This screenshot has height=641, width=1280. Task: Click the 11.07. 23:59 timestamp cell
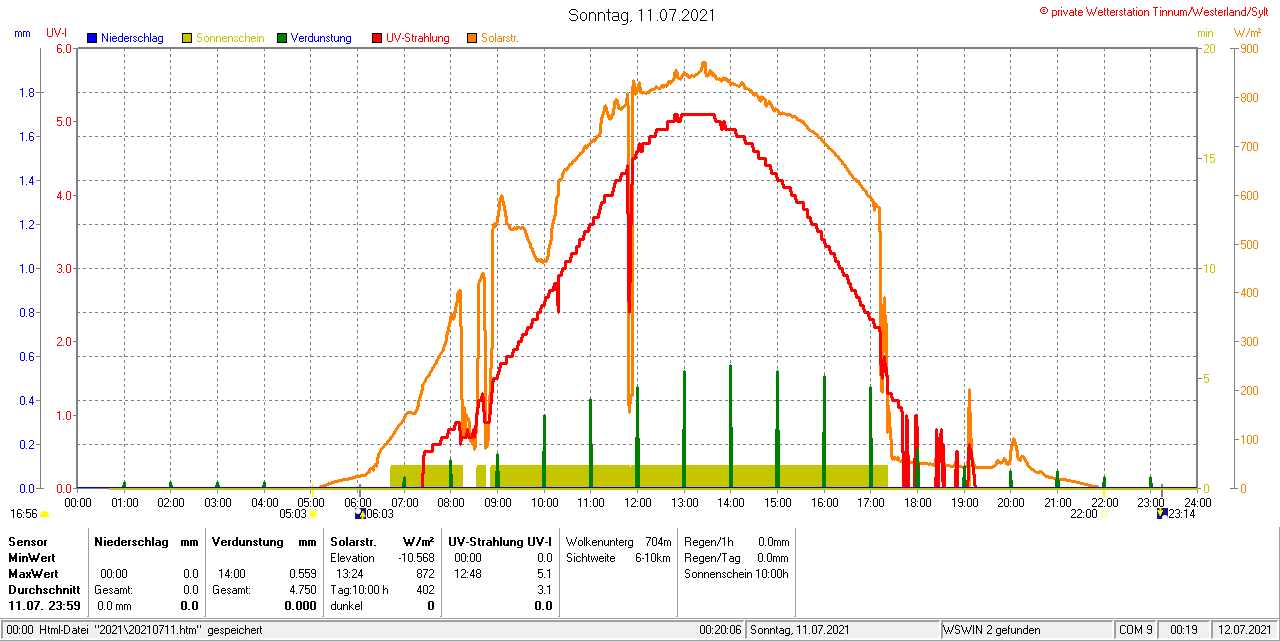pos(45,606)
